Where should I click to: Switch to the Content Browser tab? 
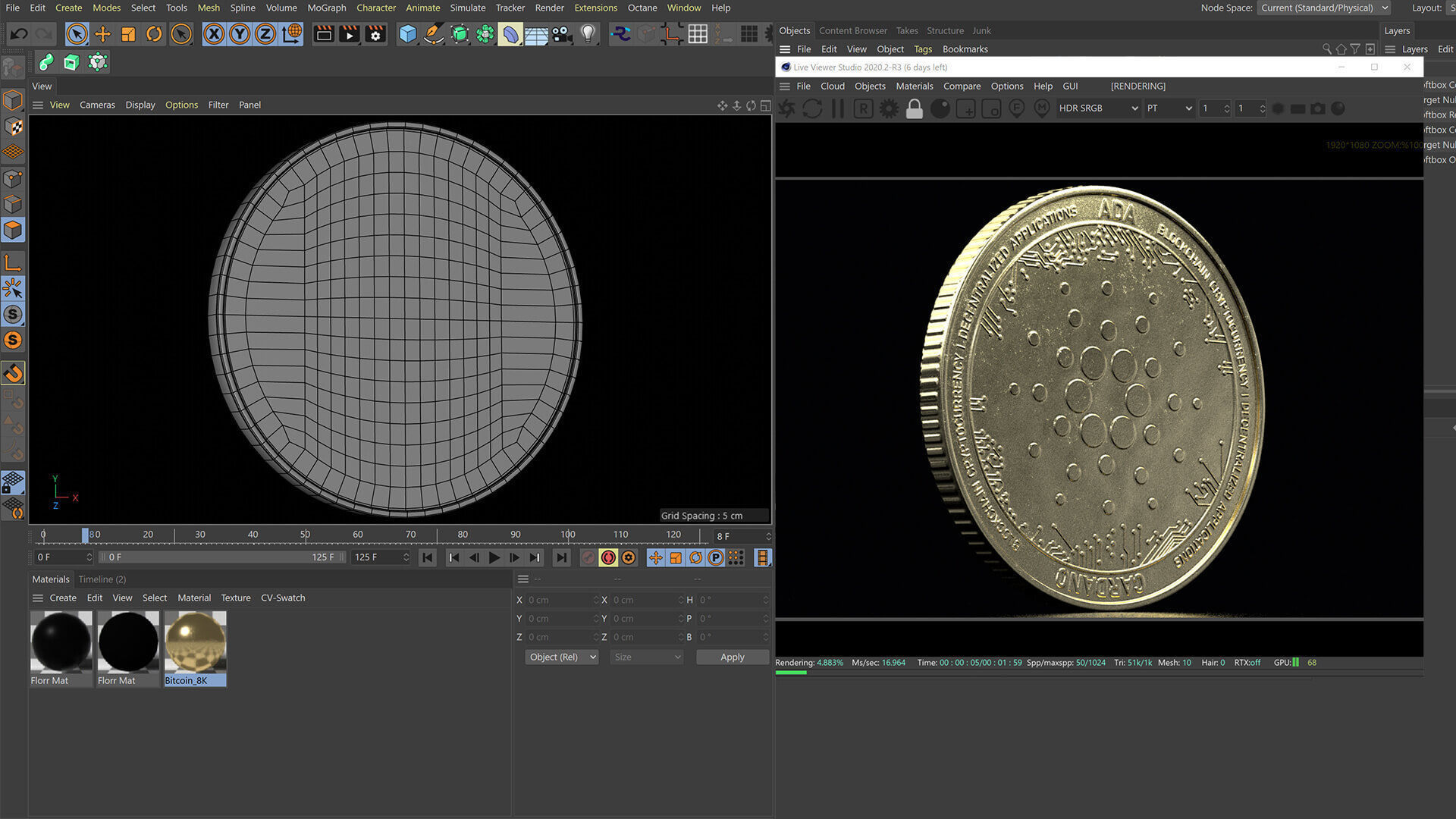[x=852, y=31]
